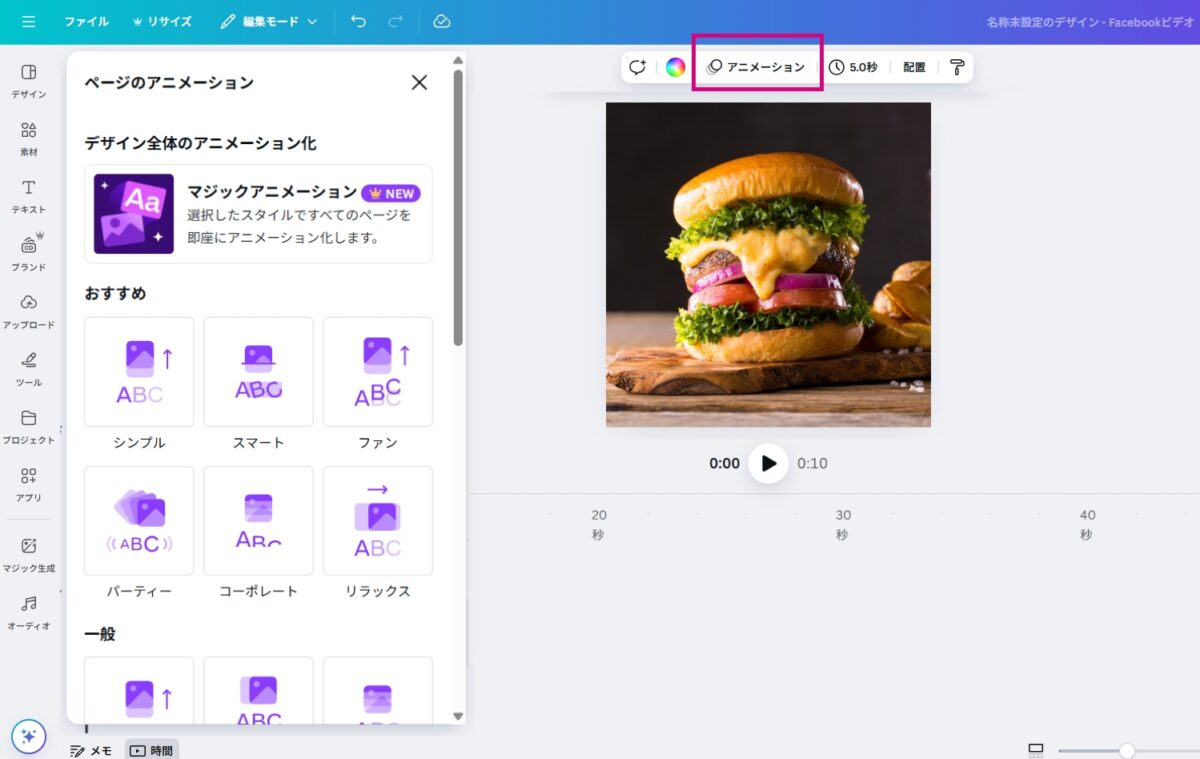Click the マジックアニメーション thumbnail image
1200x759 pixels.
pyautogui.click(x=134, y=214)
